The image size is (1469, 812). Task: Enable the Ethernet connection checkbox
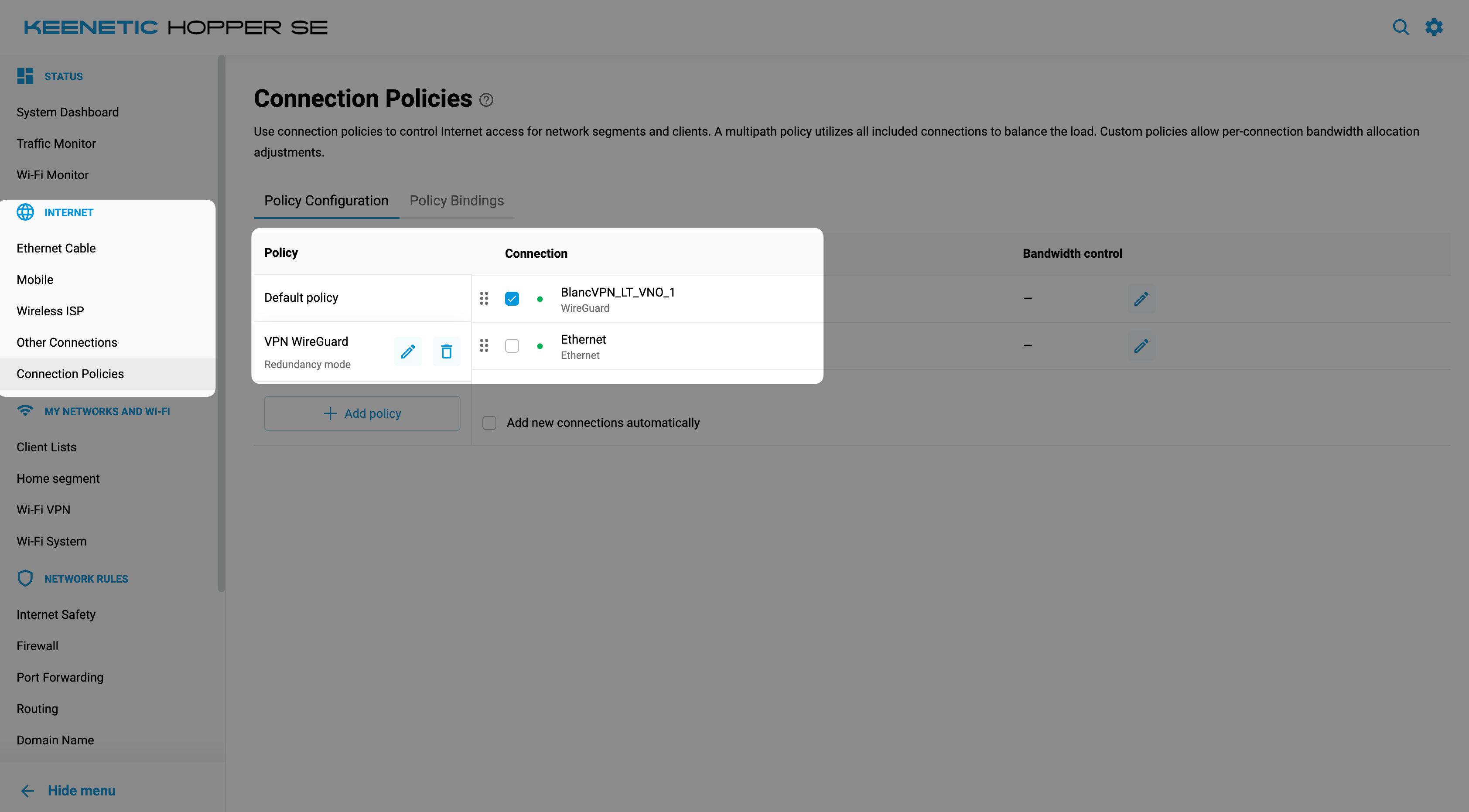pos(512,345)
